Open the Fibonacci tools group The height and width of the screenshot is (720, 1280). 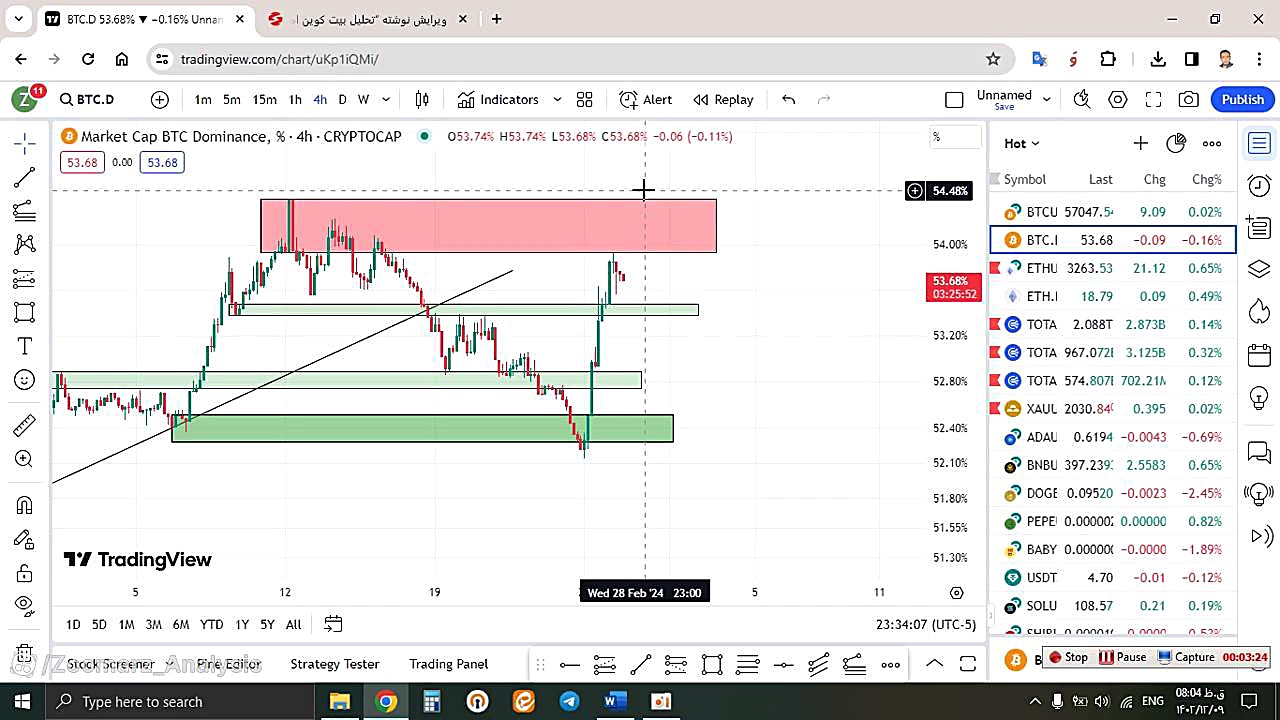coord(25,211)
